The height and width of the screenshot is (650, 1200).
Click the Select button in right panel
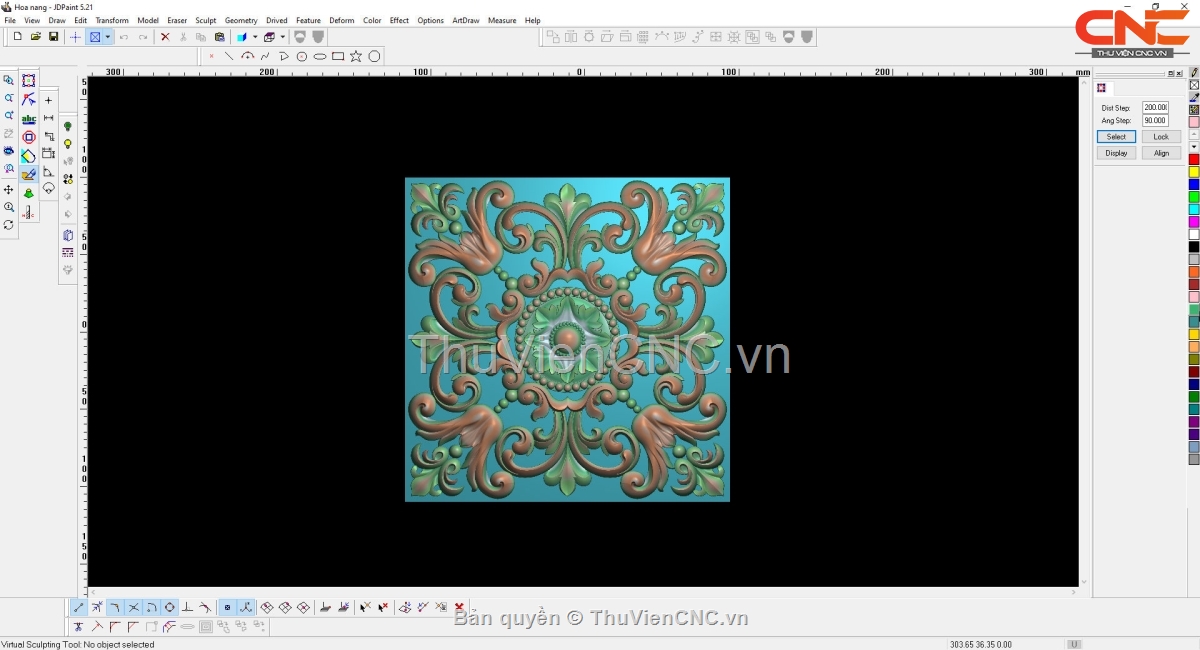coord(1116,137)
